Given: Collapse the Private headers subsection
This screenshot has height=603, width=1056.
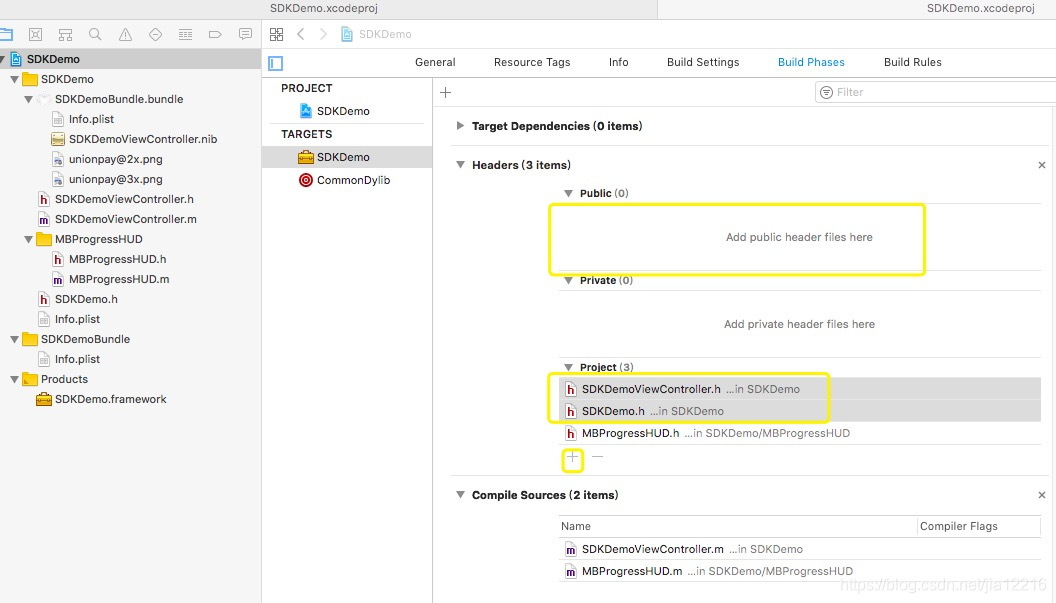Looking at the screenshot, I should (568, 280).
